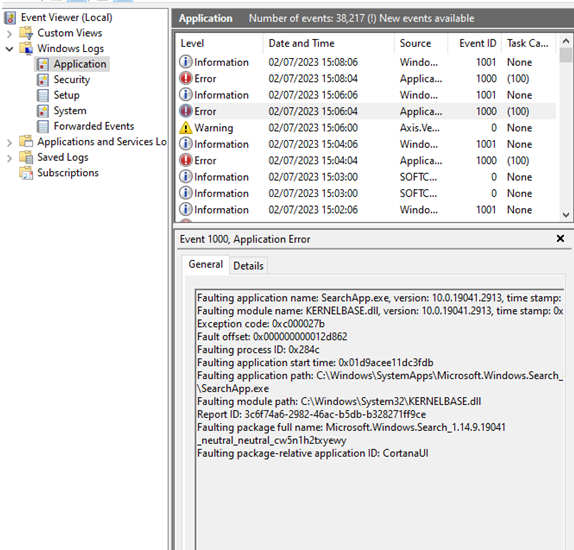Select the Security log icon
574x550 pixels.
43,79
